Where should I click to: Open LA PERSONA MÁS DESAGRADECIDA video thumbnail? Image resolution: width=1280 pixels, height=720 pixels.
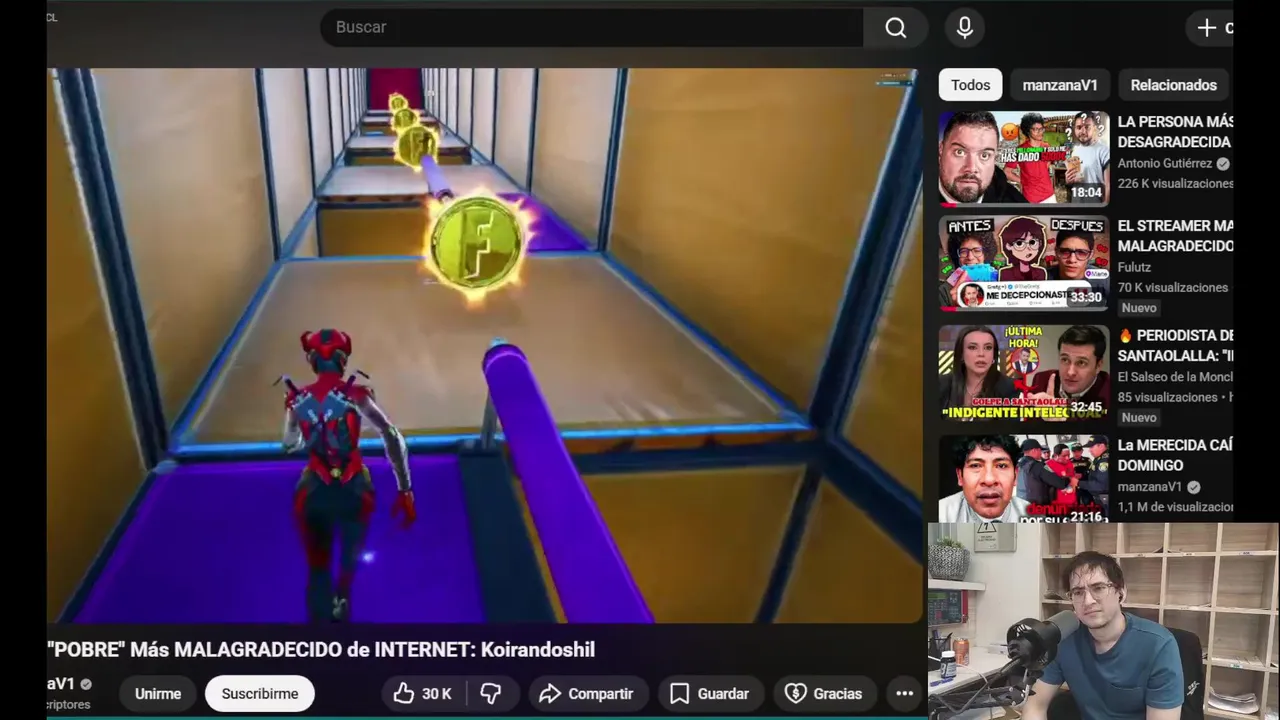click(x=1024, y=158)
